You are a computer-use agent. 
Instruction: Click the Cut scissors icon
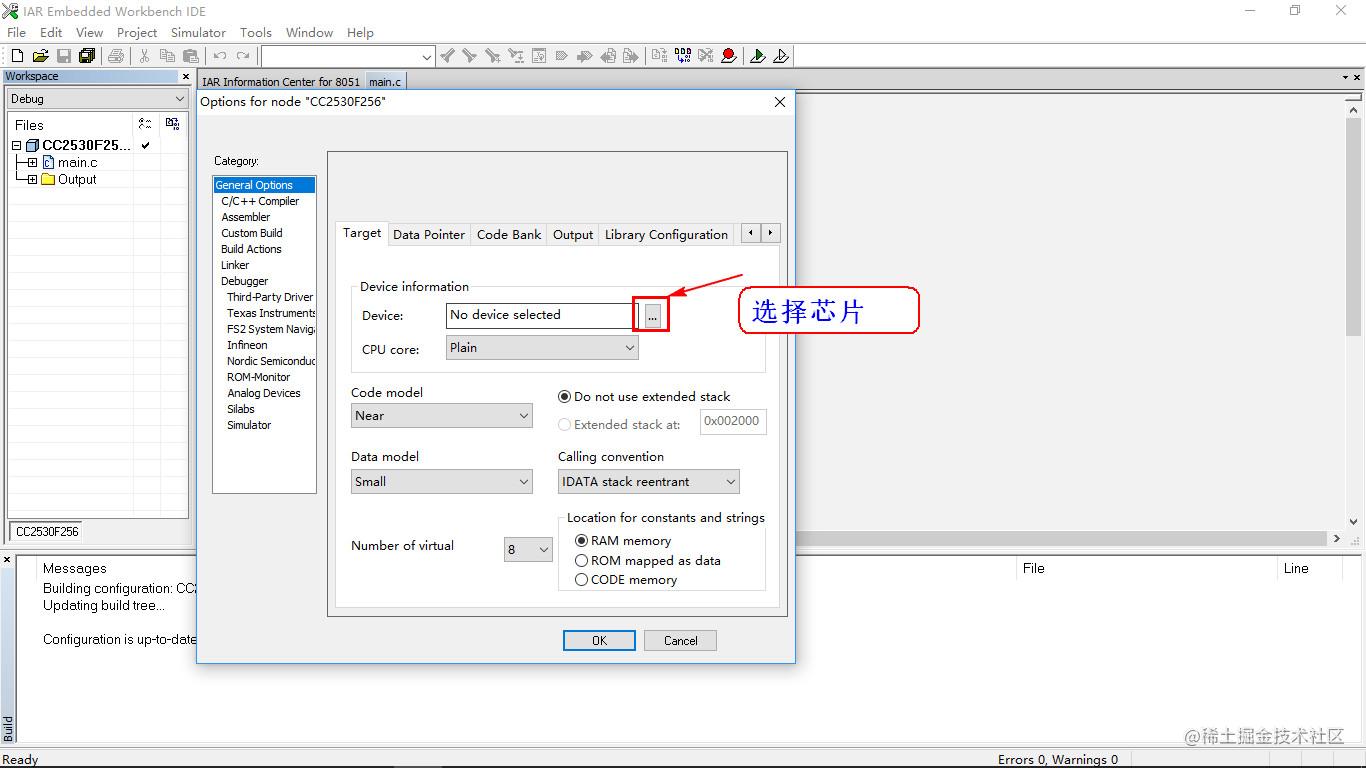[144, 56]
